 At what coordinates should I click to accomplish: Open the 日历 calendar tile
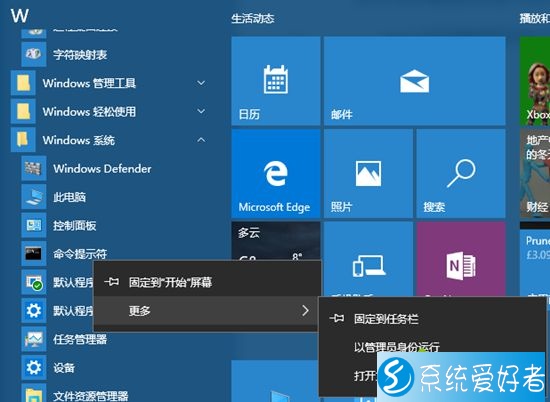276,81
